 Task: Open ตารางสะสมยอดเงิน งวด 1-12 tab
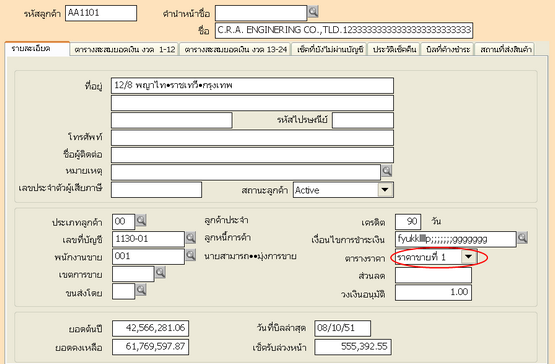pyautogui.click(x=124, y=50)
